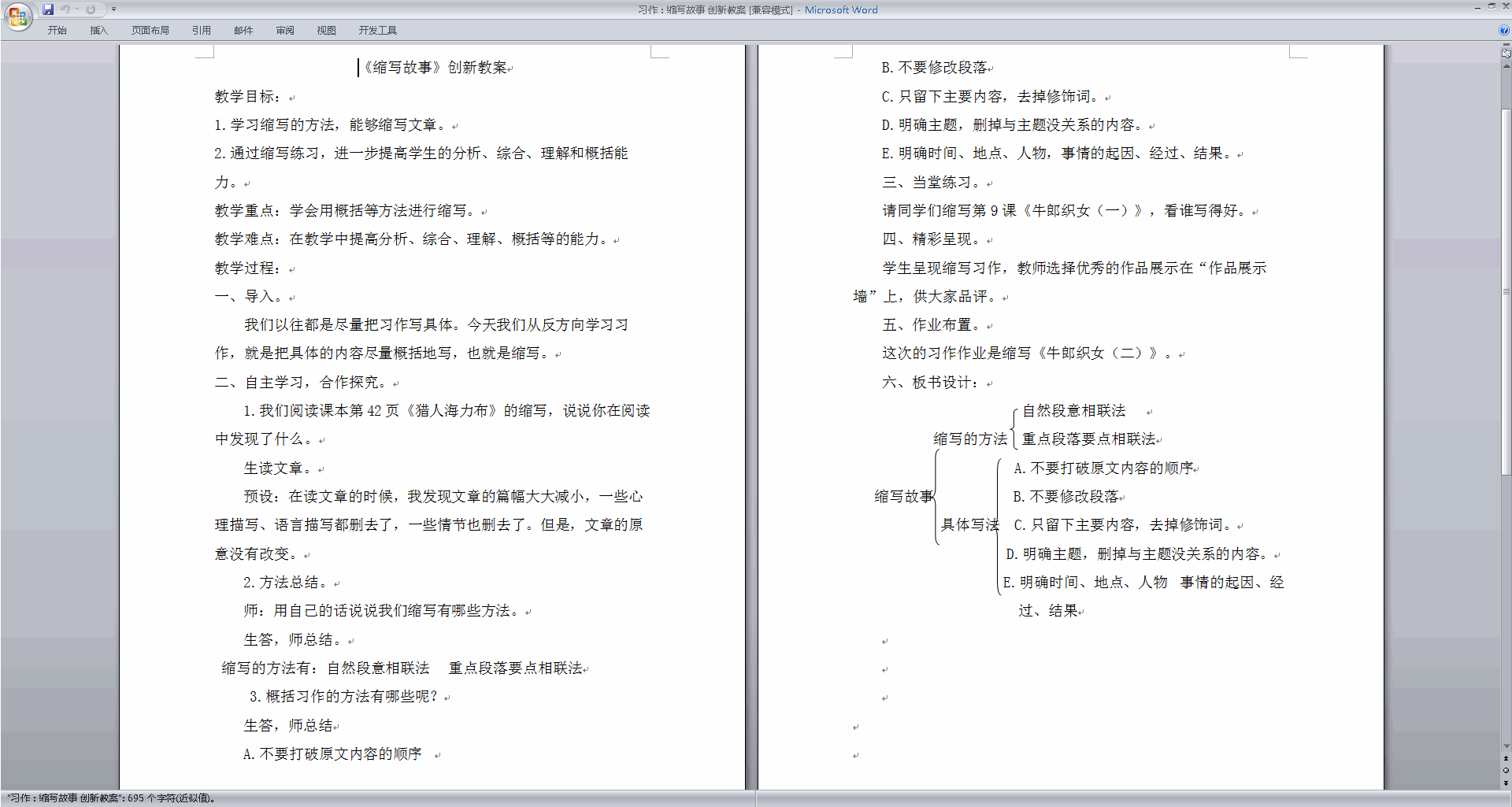Click diagram label 缩写的方法
This screenshot has width=1512, height=807.
point(970,439)
